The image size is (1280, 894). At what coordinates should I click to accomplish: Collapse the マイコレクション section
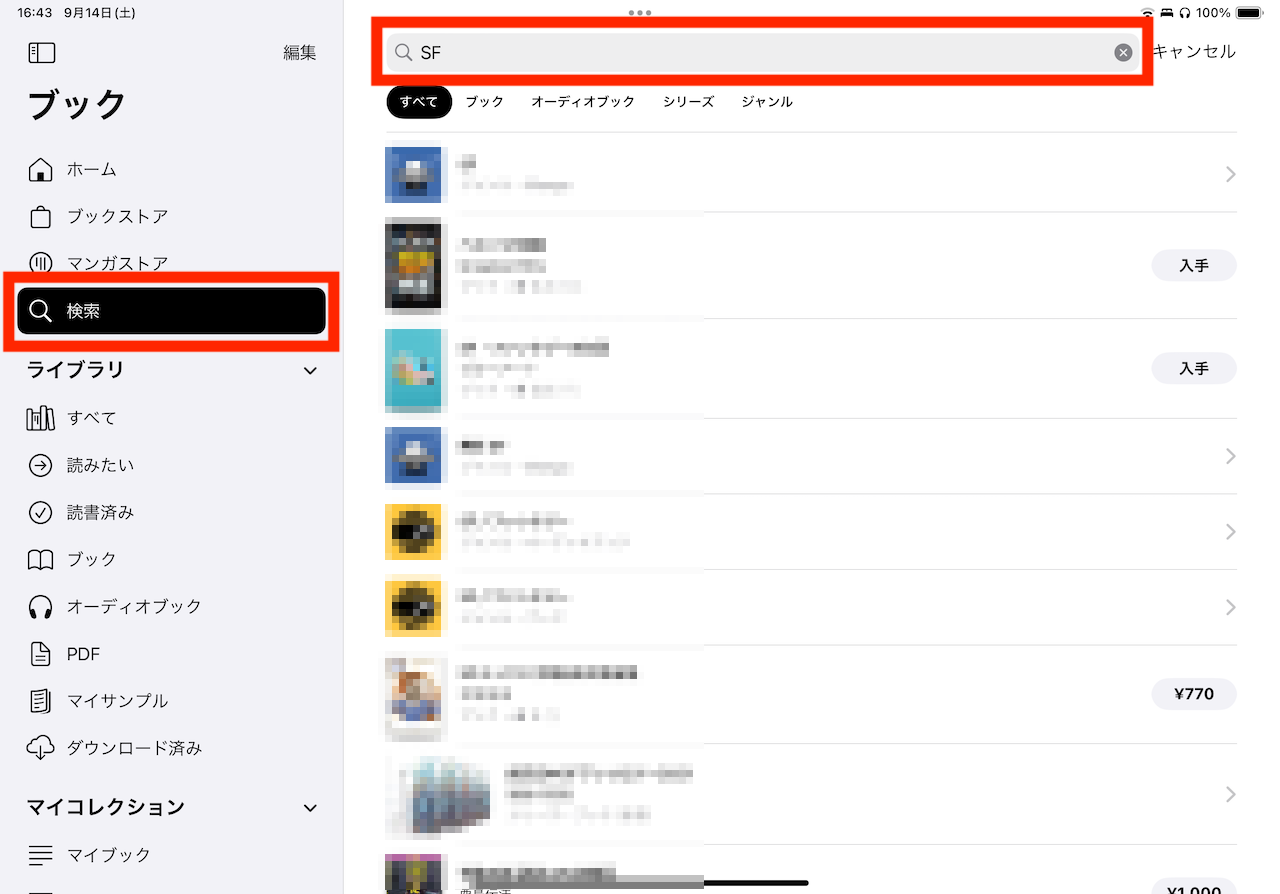click(310, 808)
